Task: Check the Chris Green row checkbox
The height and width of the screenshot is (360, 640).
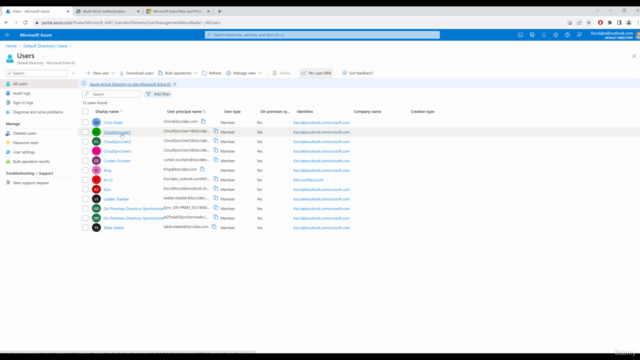Action: (x=85, y=122)
